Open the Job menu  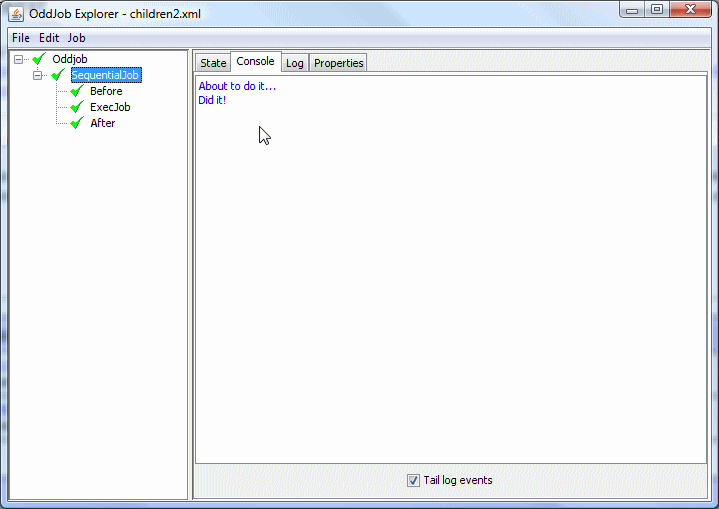click(x=76, y=38)
